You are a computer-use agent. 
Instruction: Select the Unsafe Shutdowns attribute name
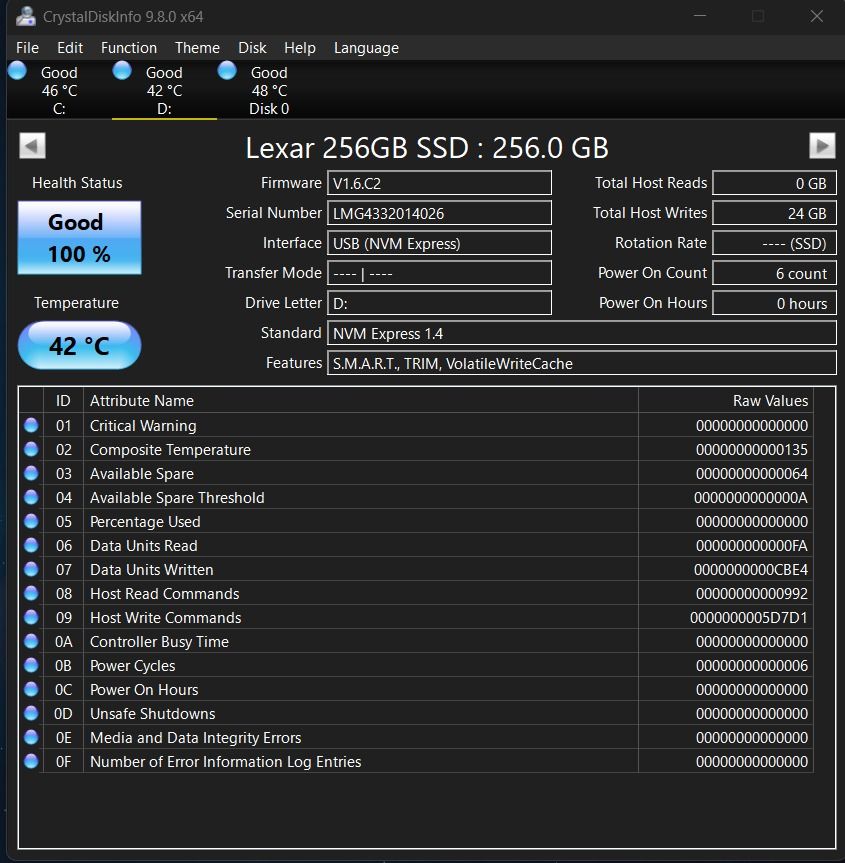(152, 713)
